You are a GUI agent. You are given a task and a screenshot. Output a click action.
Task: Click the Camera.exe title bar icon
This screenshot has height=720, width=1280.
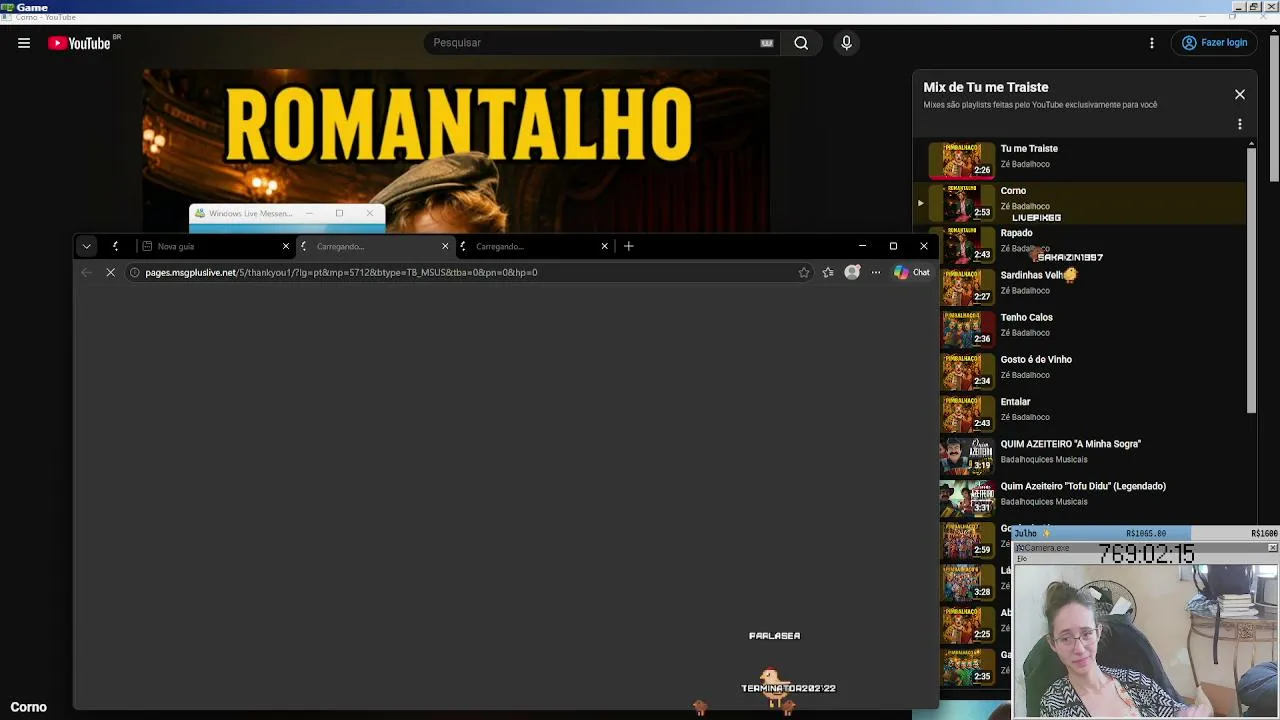[x=1019, y=548]
